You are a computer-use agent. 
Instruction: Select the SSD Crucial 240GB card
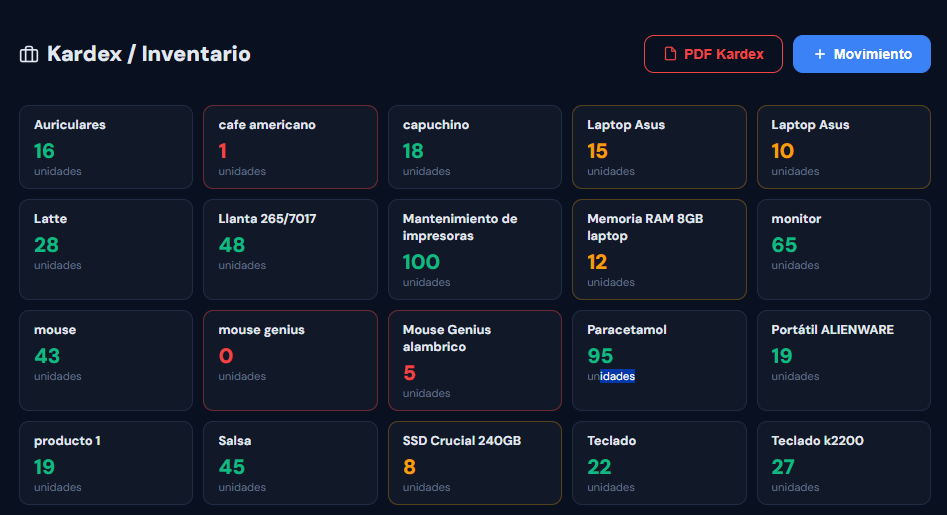coord(475,463)
